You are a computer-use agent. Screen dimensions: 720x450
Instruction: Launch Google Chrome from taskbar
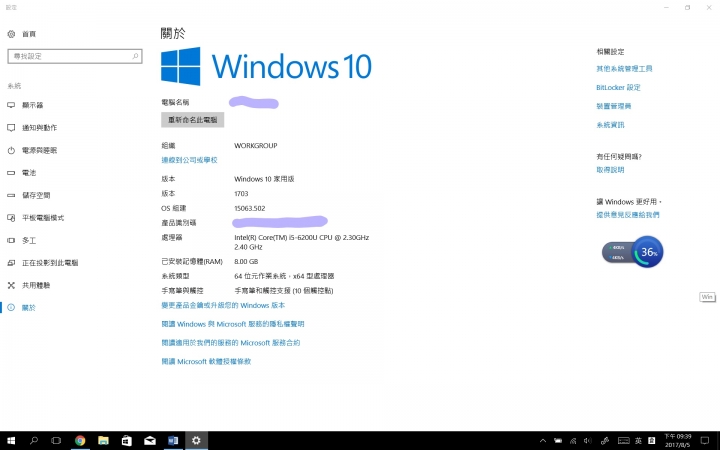pyautogui.click(x=80, y=441)
